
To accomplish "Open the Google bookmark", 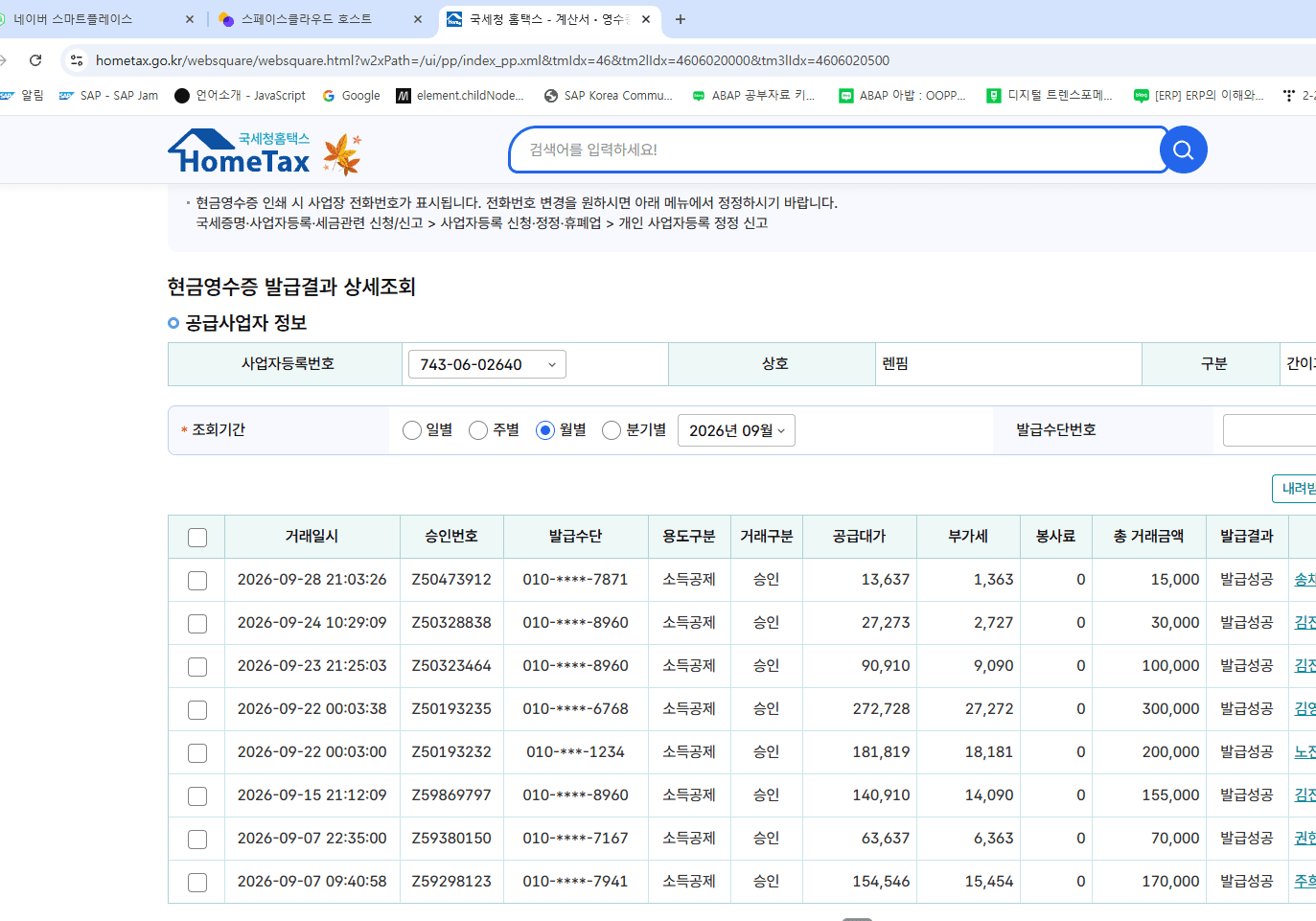I will coord(352,96).
